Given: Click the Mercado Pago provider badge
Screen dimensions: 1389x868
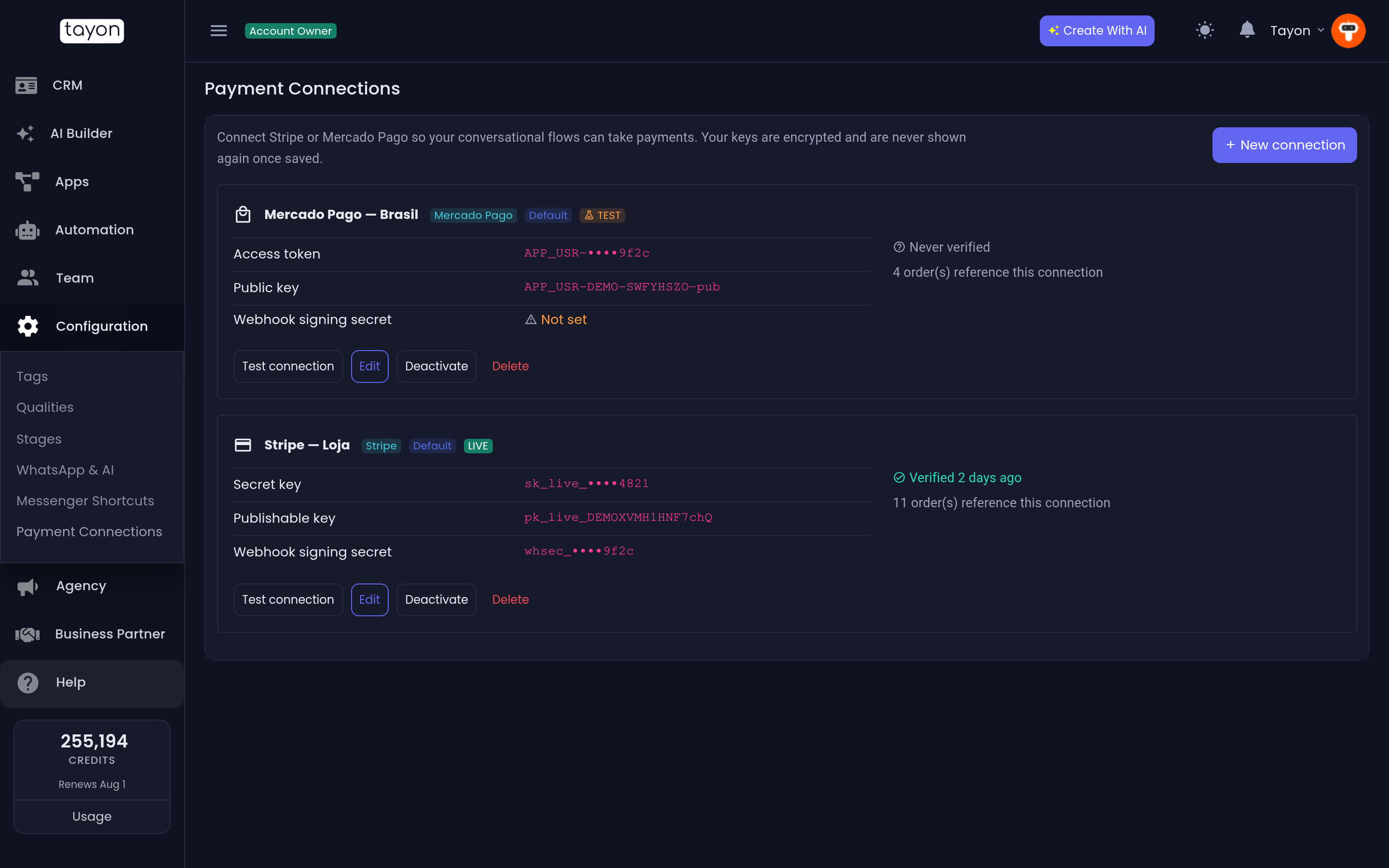Looking at the screenshot, I should coord(473,215).
